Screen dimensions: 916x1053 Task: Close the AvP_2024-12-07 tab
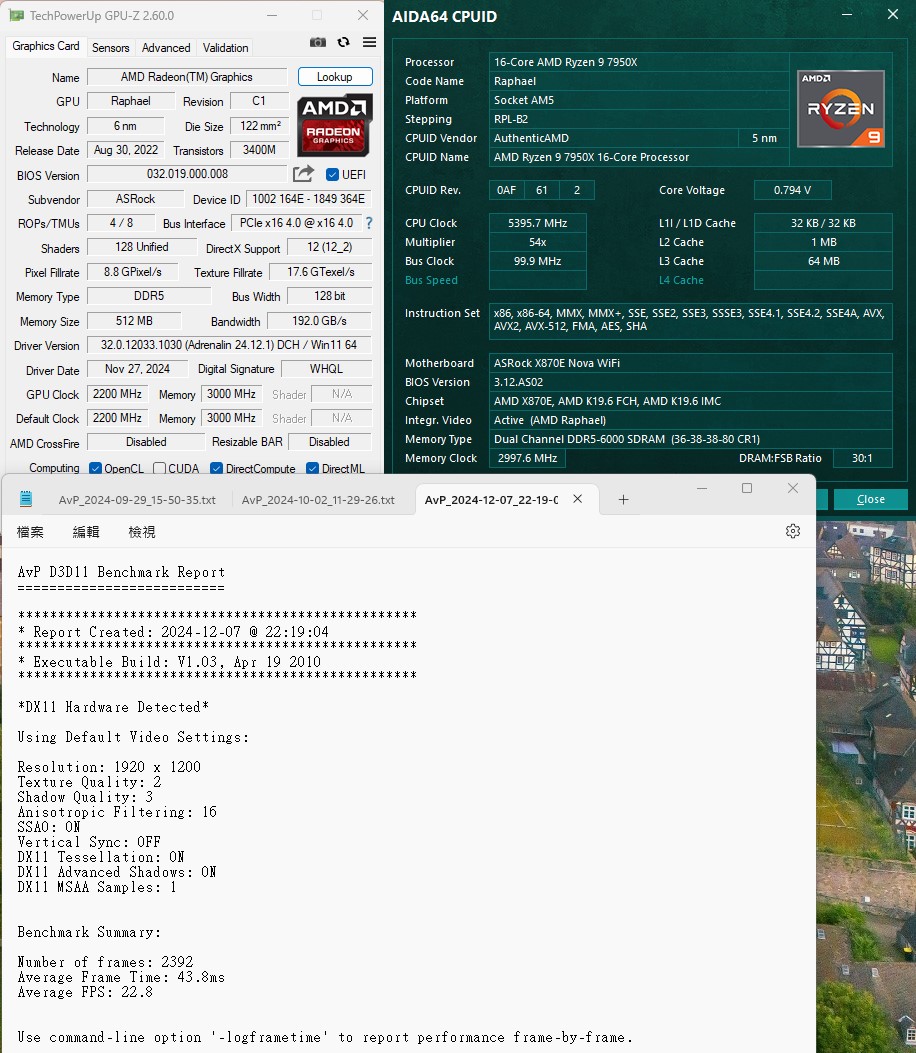pos(578,499)
